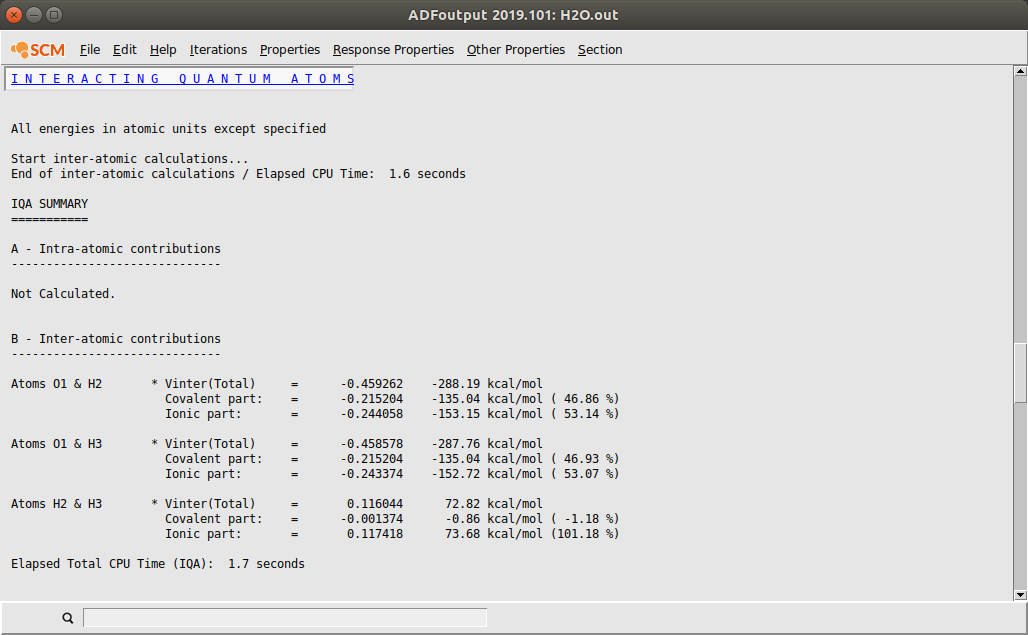Click the vertical scrollbar thumb
1028x635 pixels.
coord(1020,372)
